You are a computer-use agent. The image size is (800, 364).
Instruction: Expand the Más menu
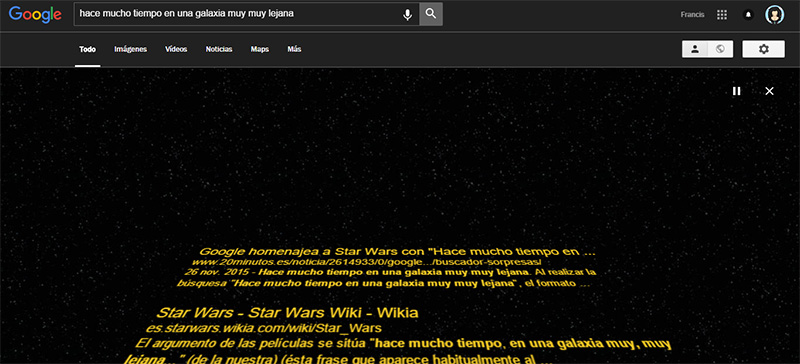[x=294, y=50]
